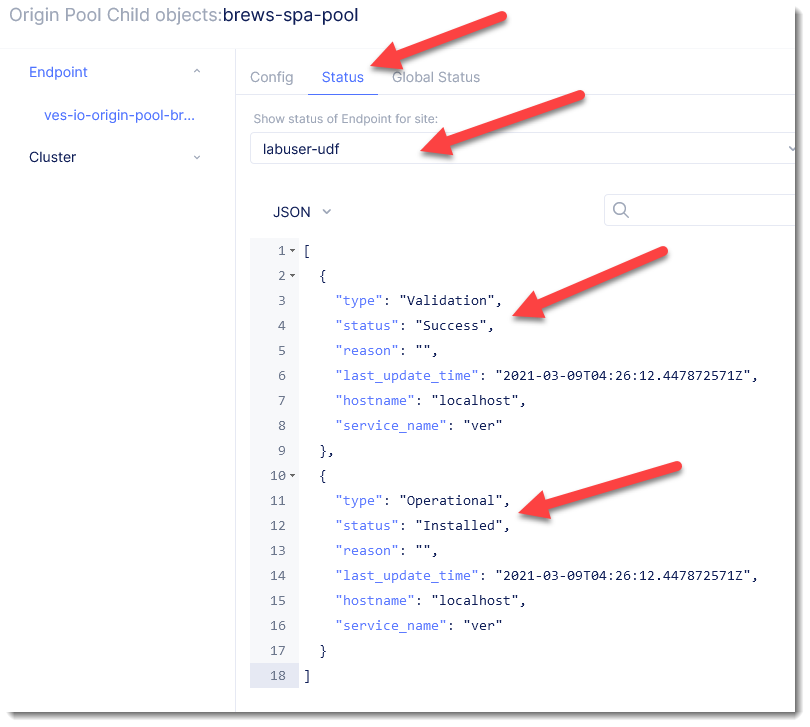Fold the Validation object at line 2

(292, 276)
